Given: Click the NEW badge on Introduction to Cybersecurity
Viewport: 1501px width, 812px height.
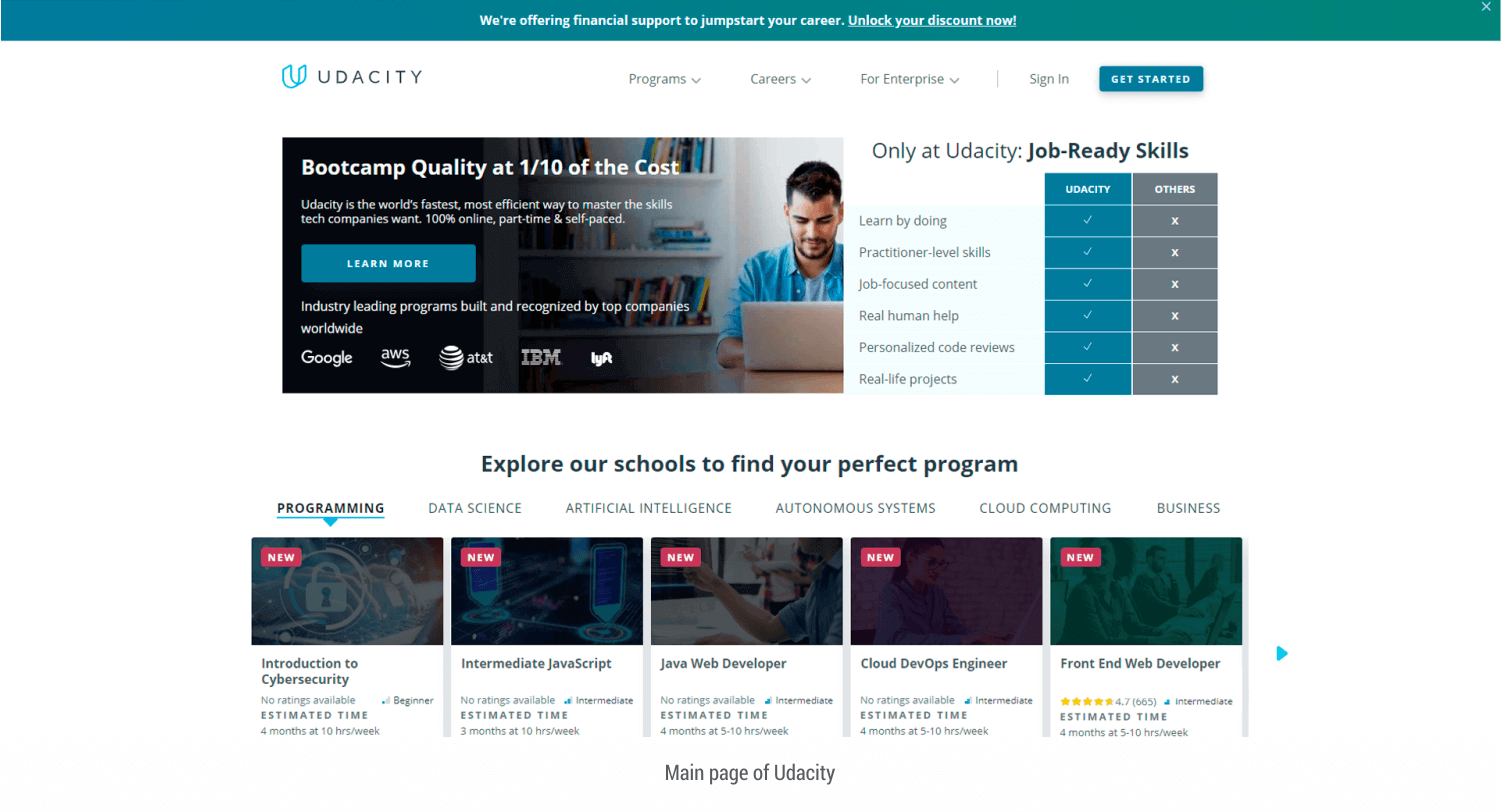Looking at the screenshot, I should coord(281,557).
